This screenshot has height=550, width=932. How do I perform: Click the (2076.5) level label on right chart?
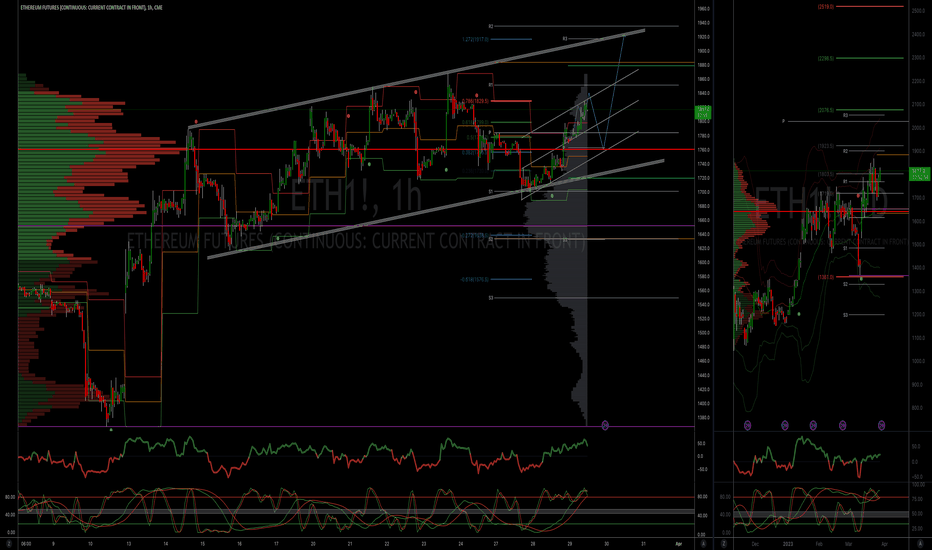point(826,110)
